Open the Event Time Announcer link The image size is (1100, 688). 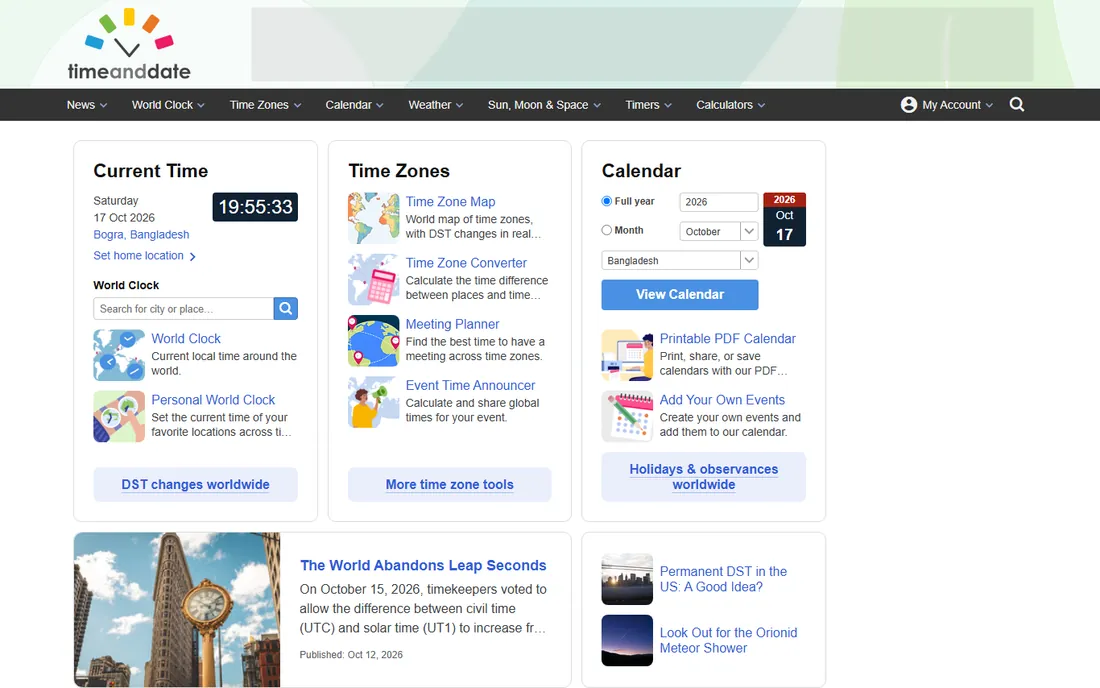[470, 385]
